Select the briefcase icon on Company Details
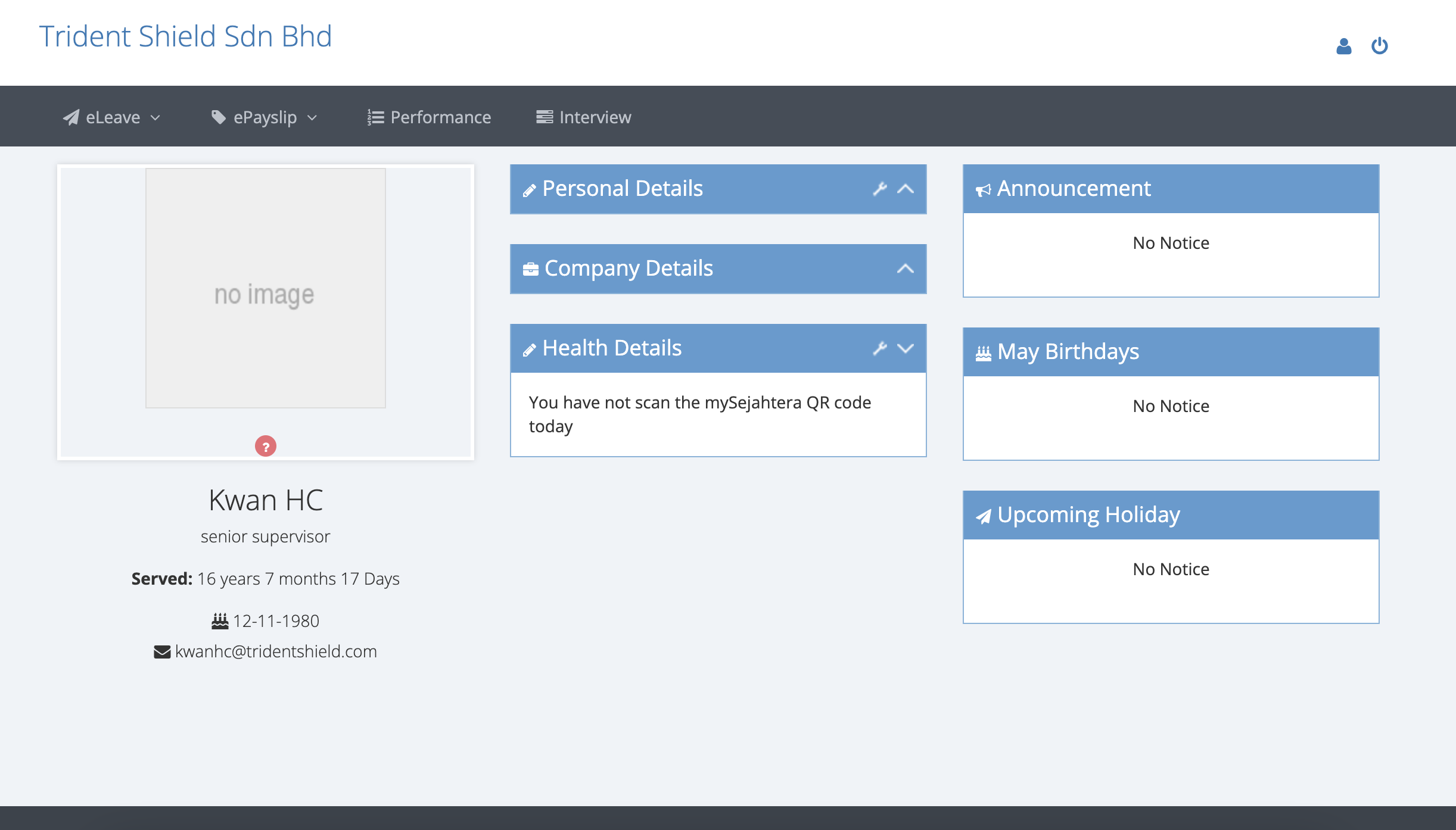 click(531, 268)
